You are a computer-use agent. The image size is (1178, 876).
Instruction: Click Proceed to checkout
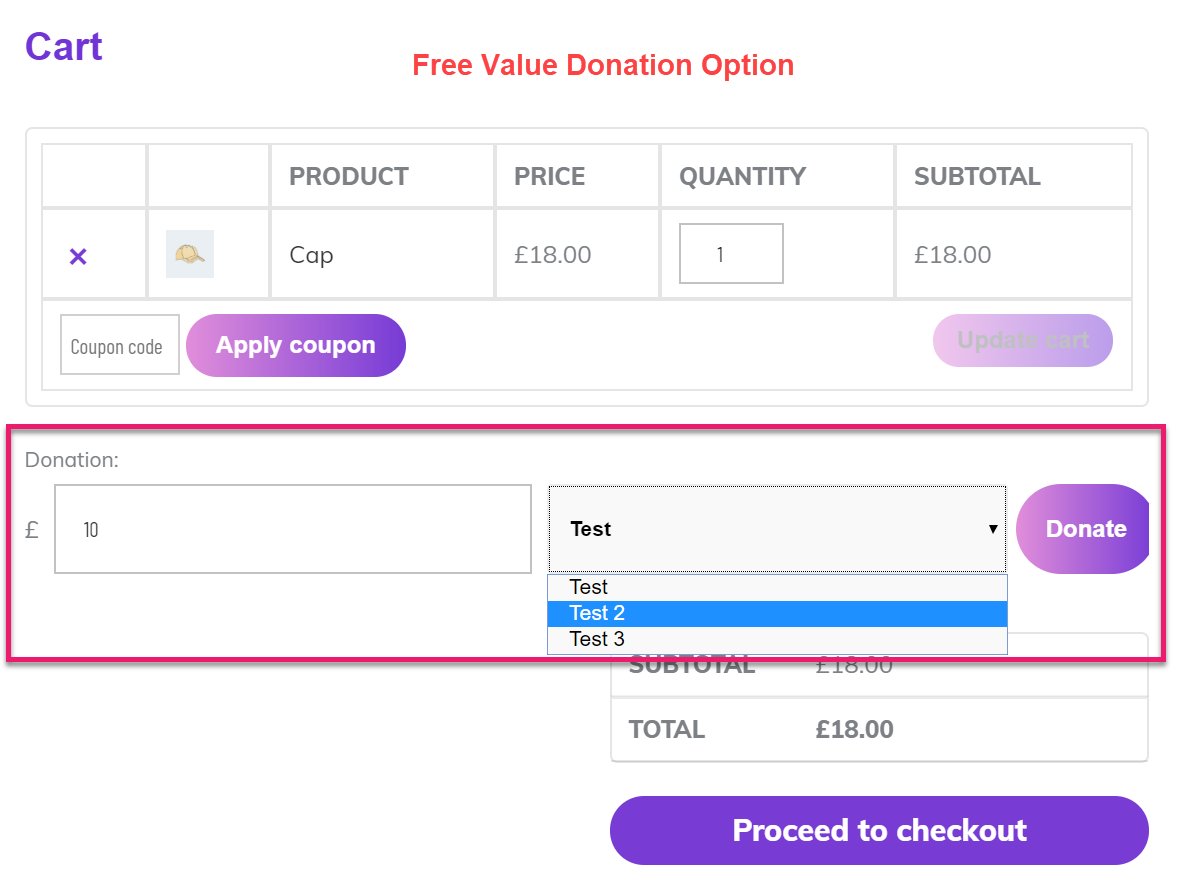(x=879, y=830)
